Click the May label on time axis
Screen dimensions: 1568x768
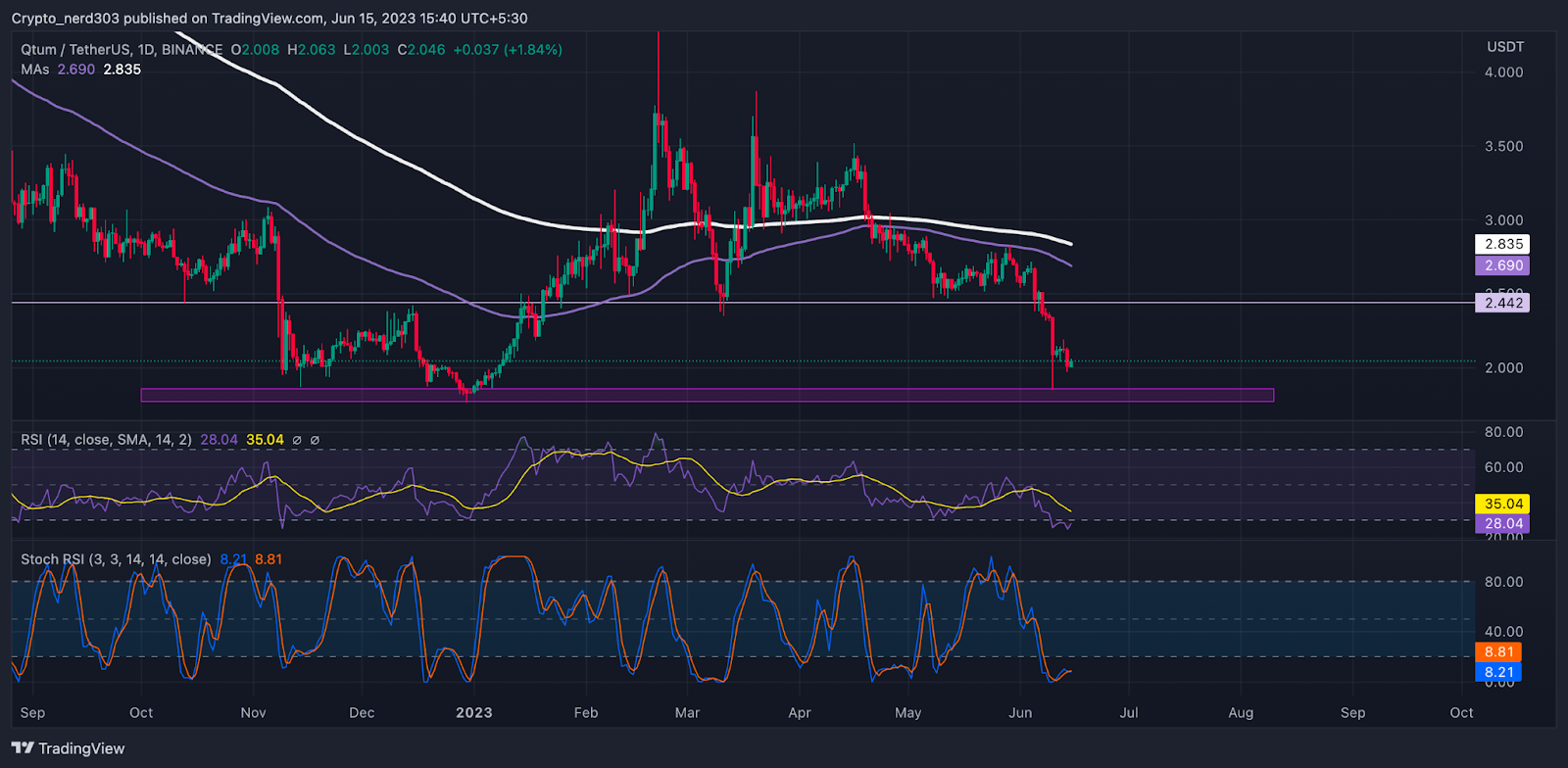tap(908, 713)
